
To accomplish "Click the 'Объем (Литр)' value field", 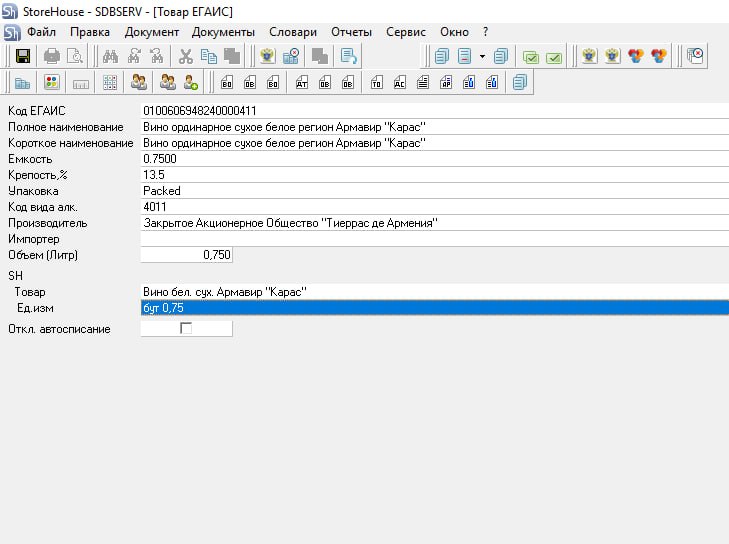I will pyautogui.click(x=188, y=256).
